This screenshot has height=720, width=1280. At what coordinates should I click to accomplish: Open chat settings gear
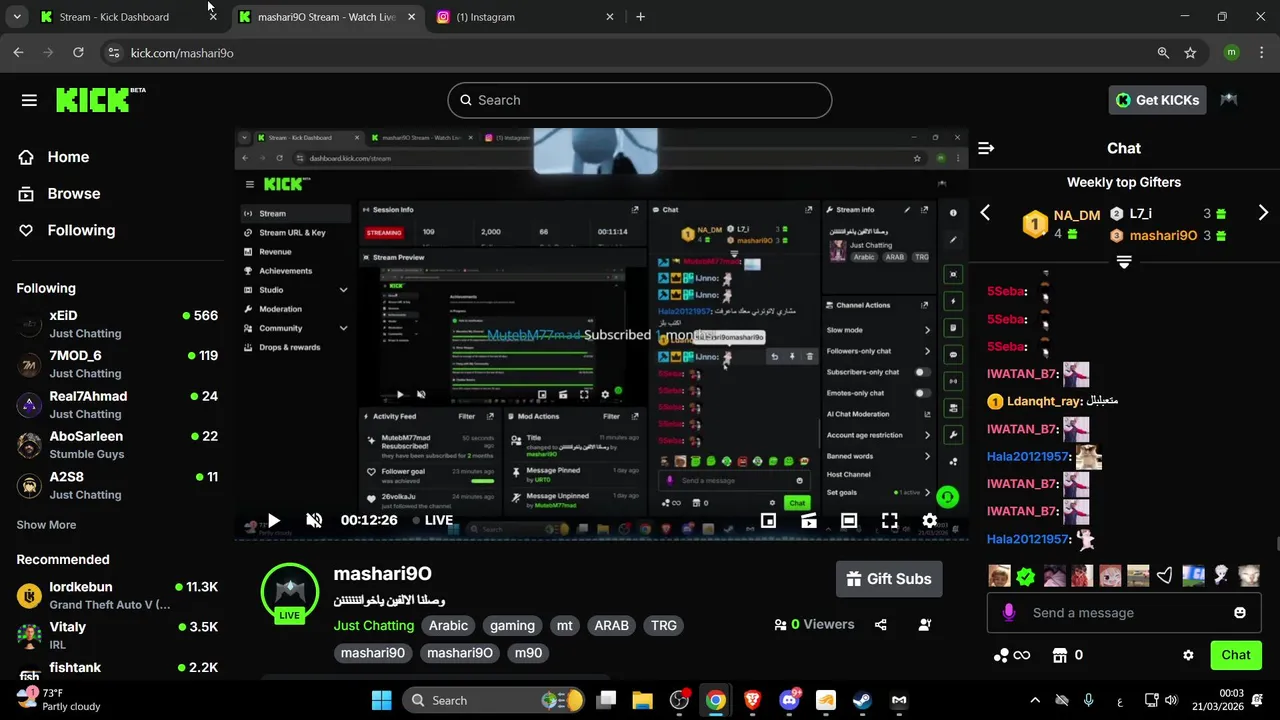coord(1188,655)
